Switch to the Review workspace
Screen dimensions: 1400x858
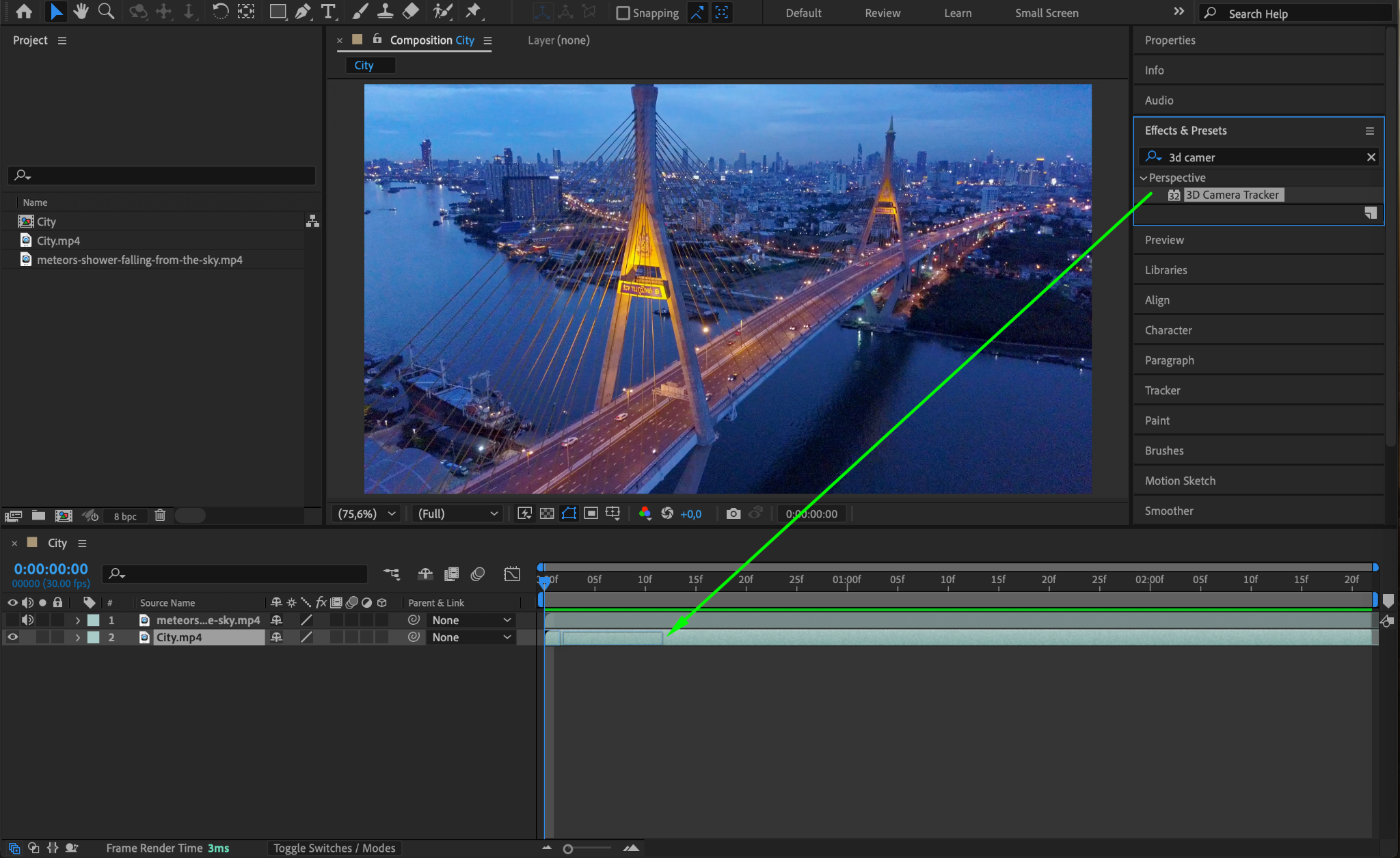point(882,13)
